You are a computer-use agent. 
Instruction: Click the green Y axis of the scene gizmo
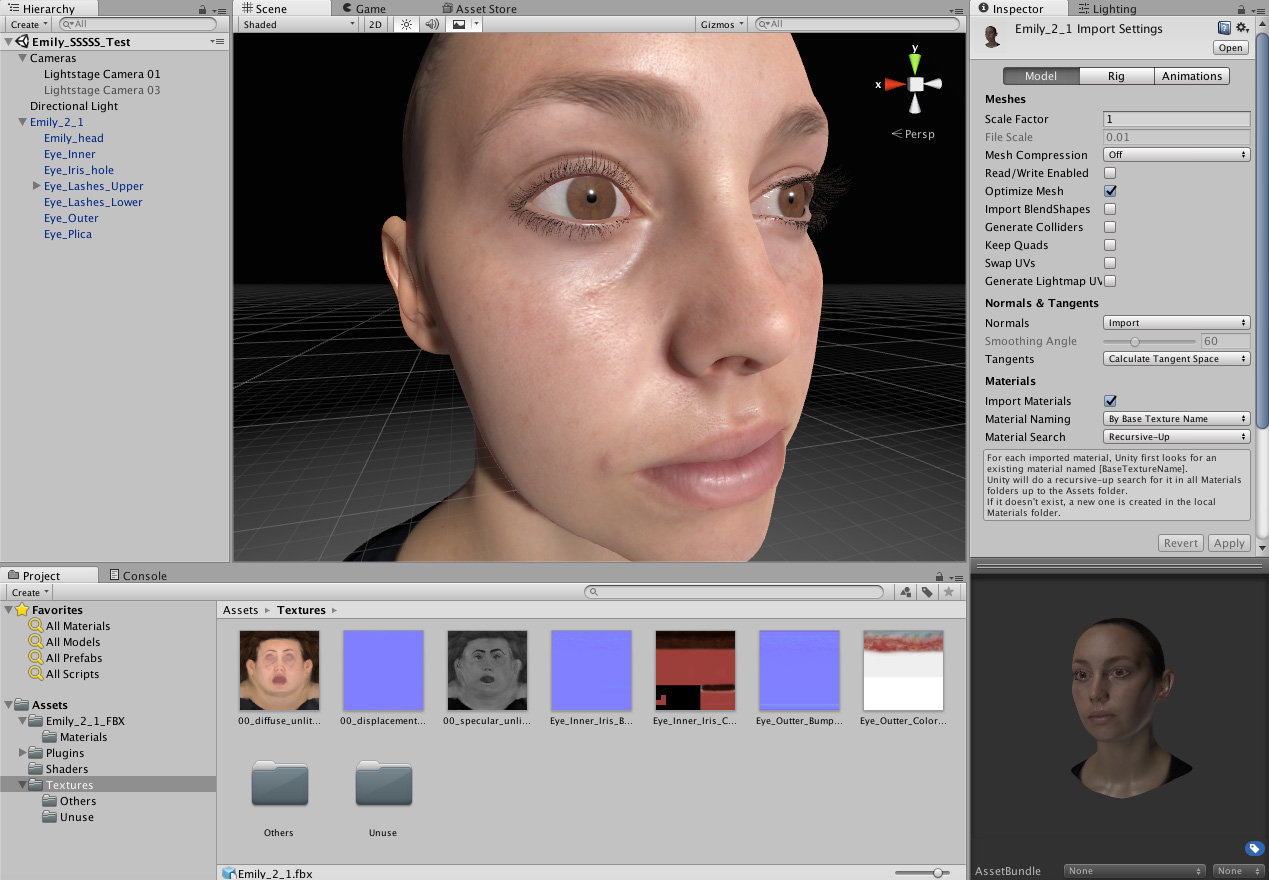(x=913, y=62)
